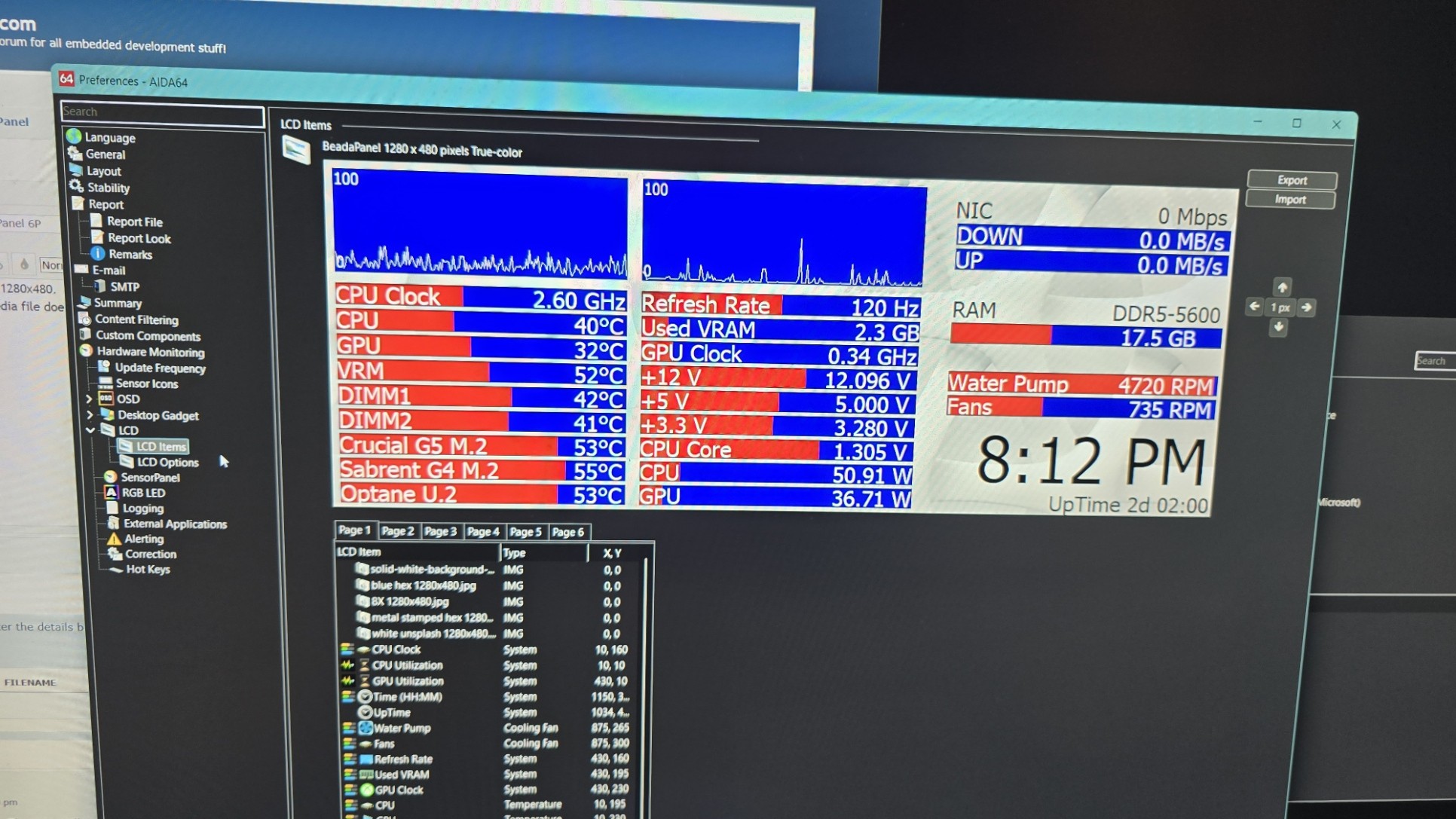This screenshot has width=1456, height=819.
Task: Collapse the LCD tree node
Action: tap(90, 430)
